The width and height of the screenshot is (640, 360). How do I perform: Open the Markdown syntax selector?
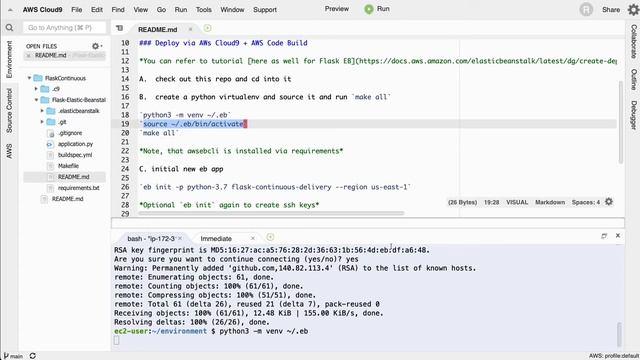550,202
